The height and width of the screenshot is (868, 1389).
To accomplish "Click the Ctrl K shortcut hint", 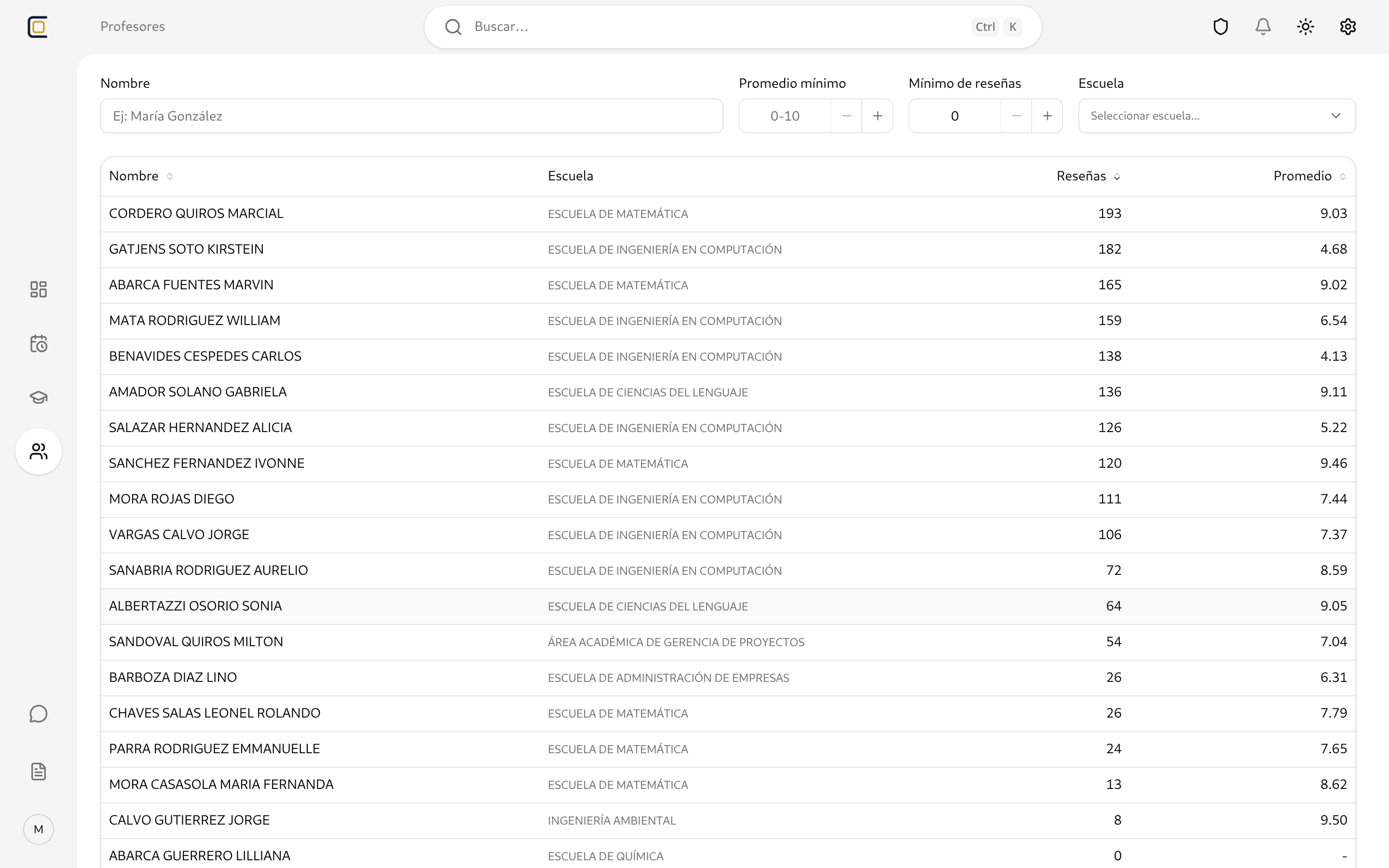I will pos(996,27).
